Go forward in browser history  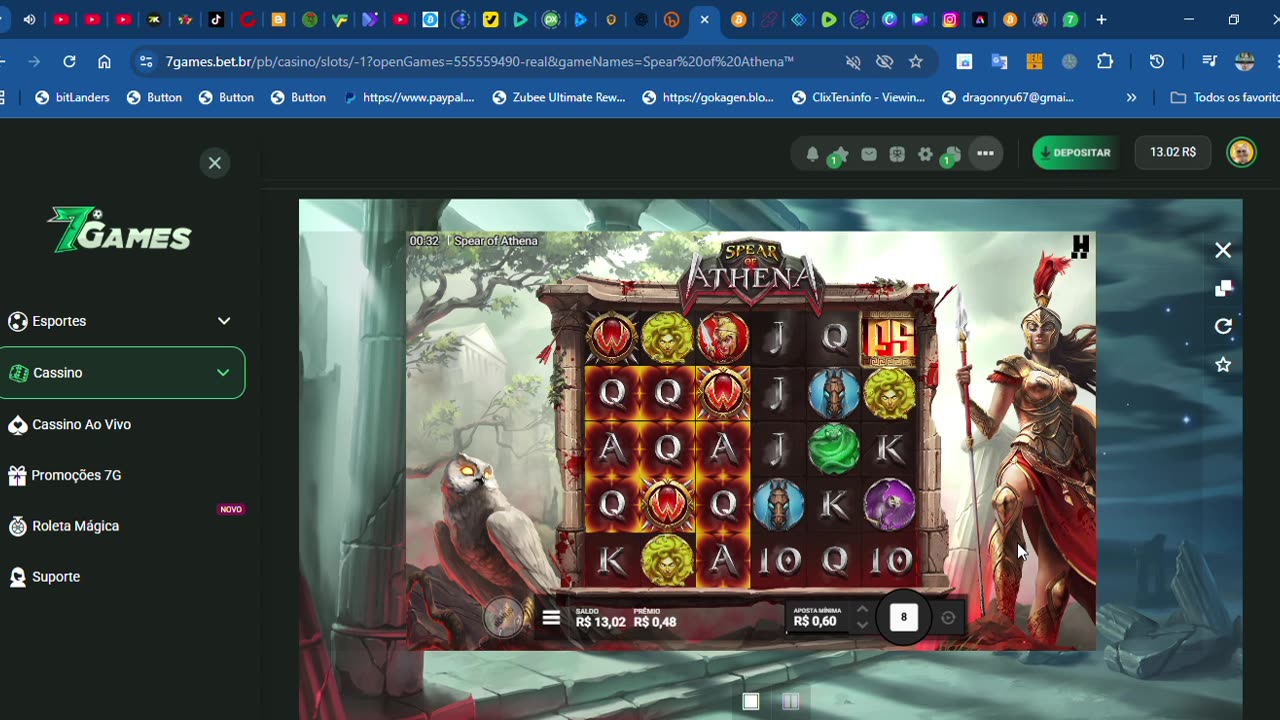34,61
